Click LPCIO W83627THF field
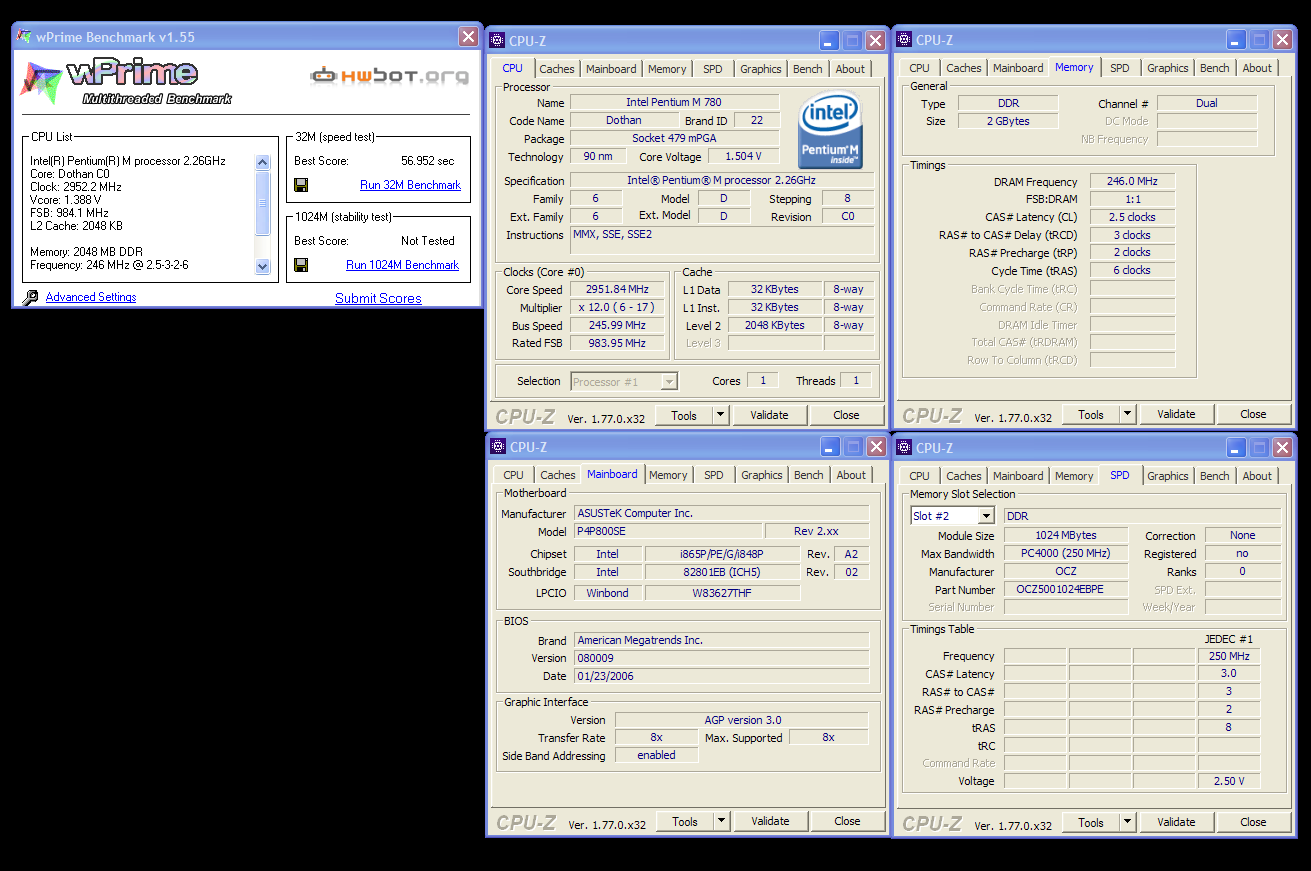 [722, 592]
